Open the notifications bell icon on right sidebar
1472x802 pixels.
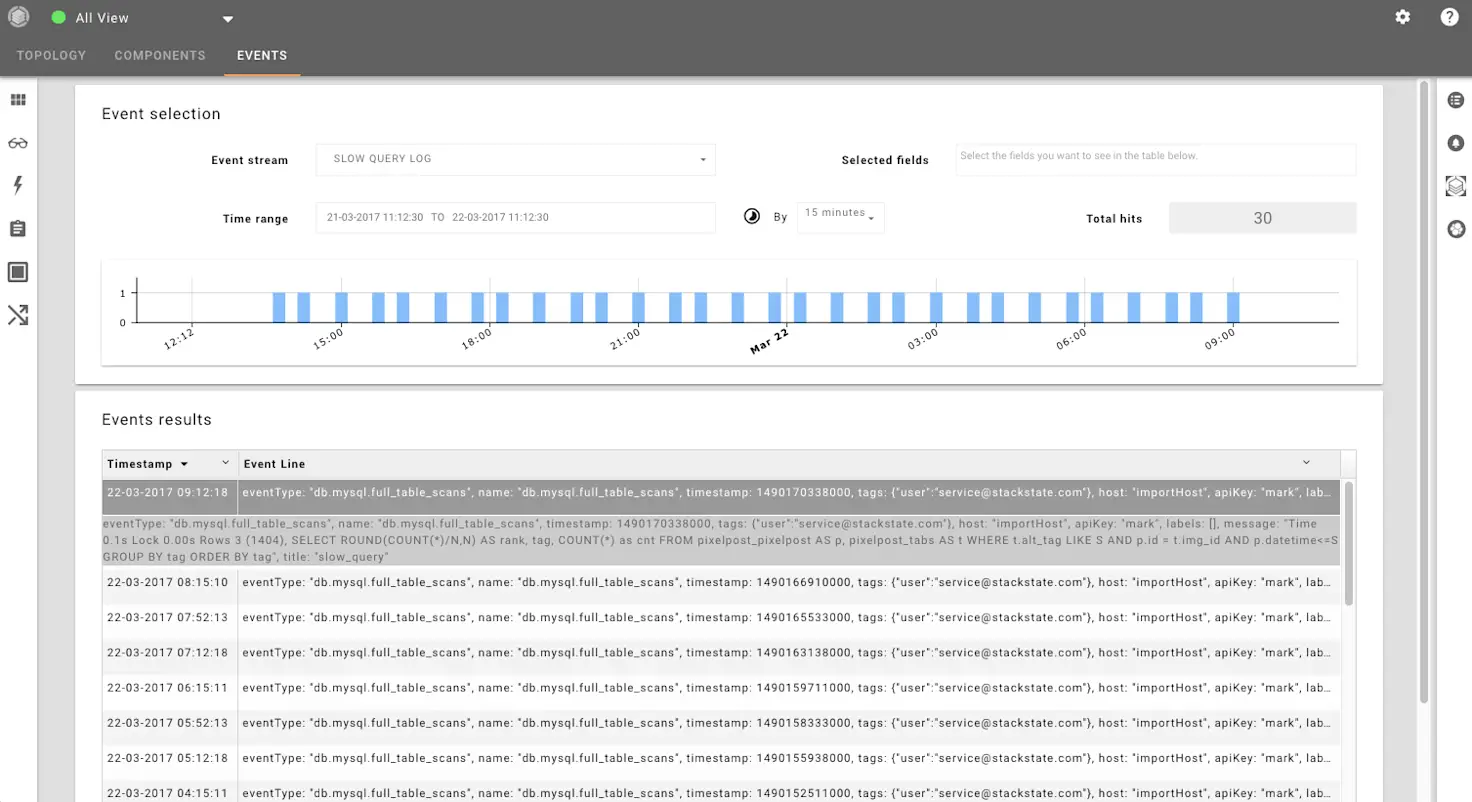coord(1456,143)
